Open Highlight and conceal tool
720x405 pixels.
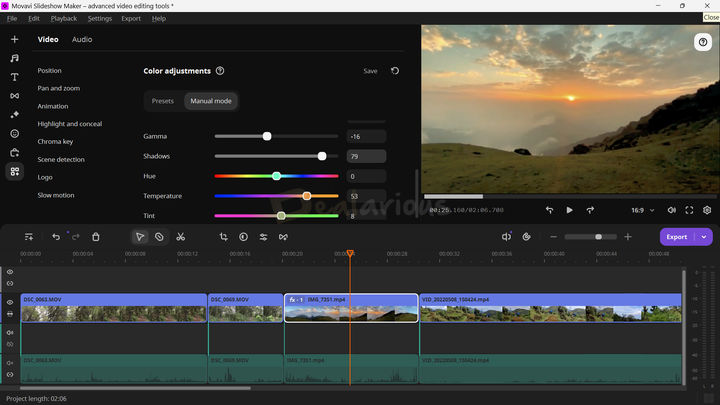tap(69, 124)
